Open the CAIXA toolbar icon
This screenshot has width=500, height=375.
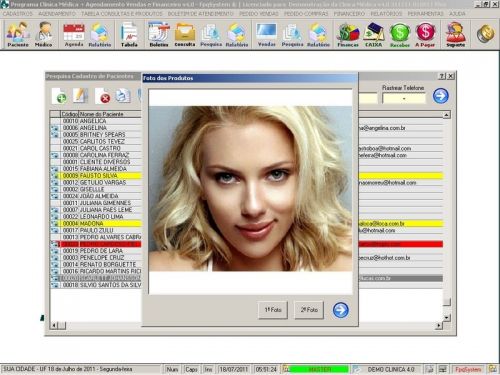[x=374, y=34]
